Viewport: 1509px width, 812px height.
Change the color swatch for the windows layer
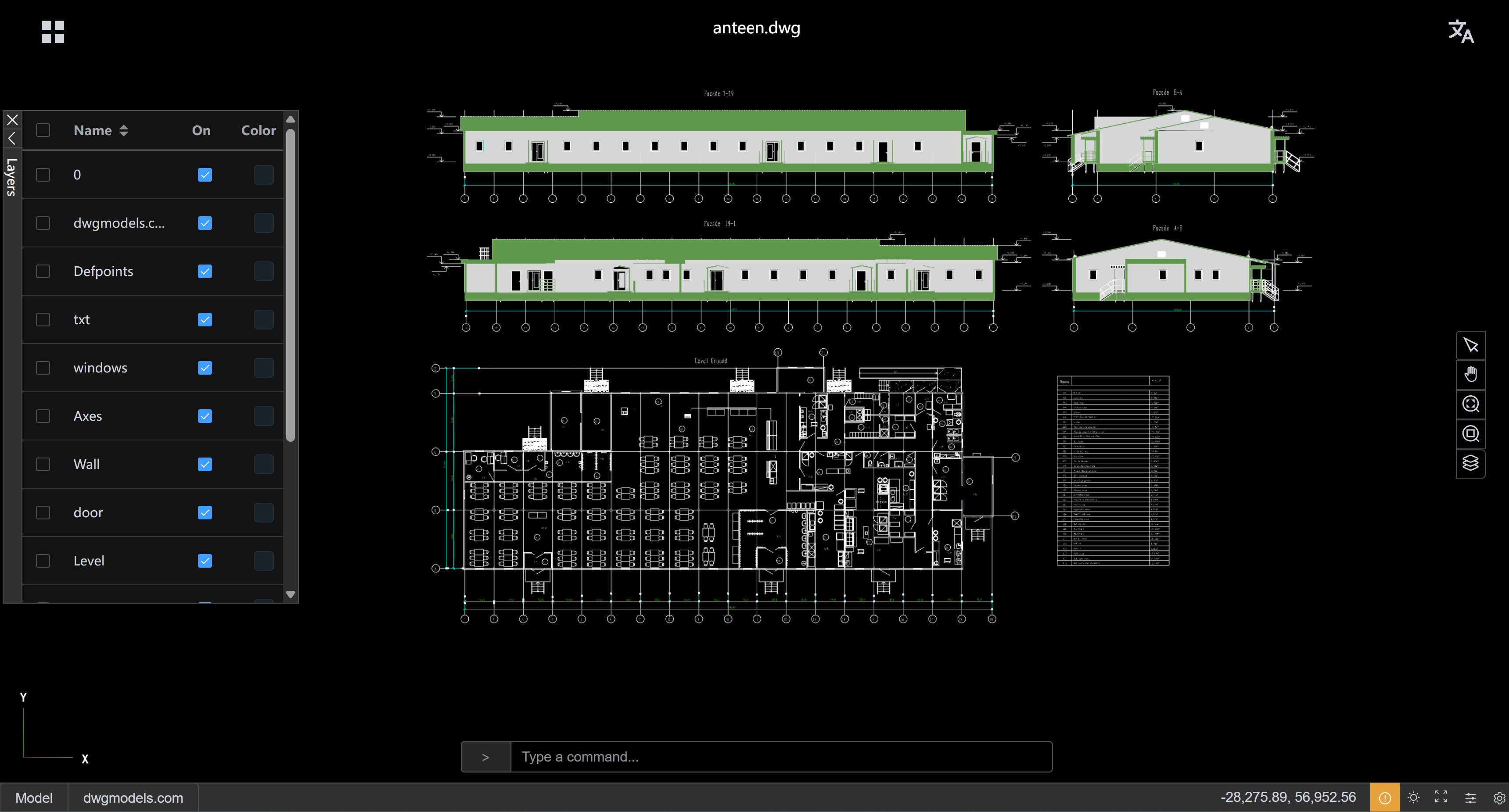pyautogui.click(x=264, y=368)
